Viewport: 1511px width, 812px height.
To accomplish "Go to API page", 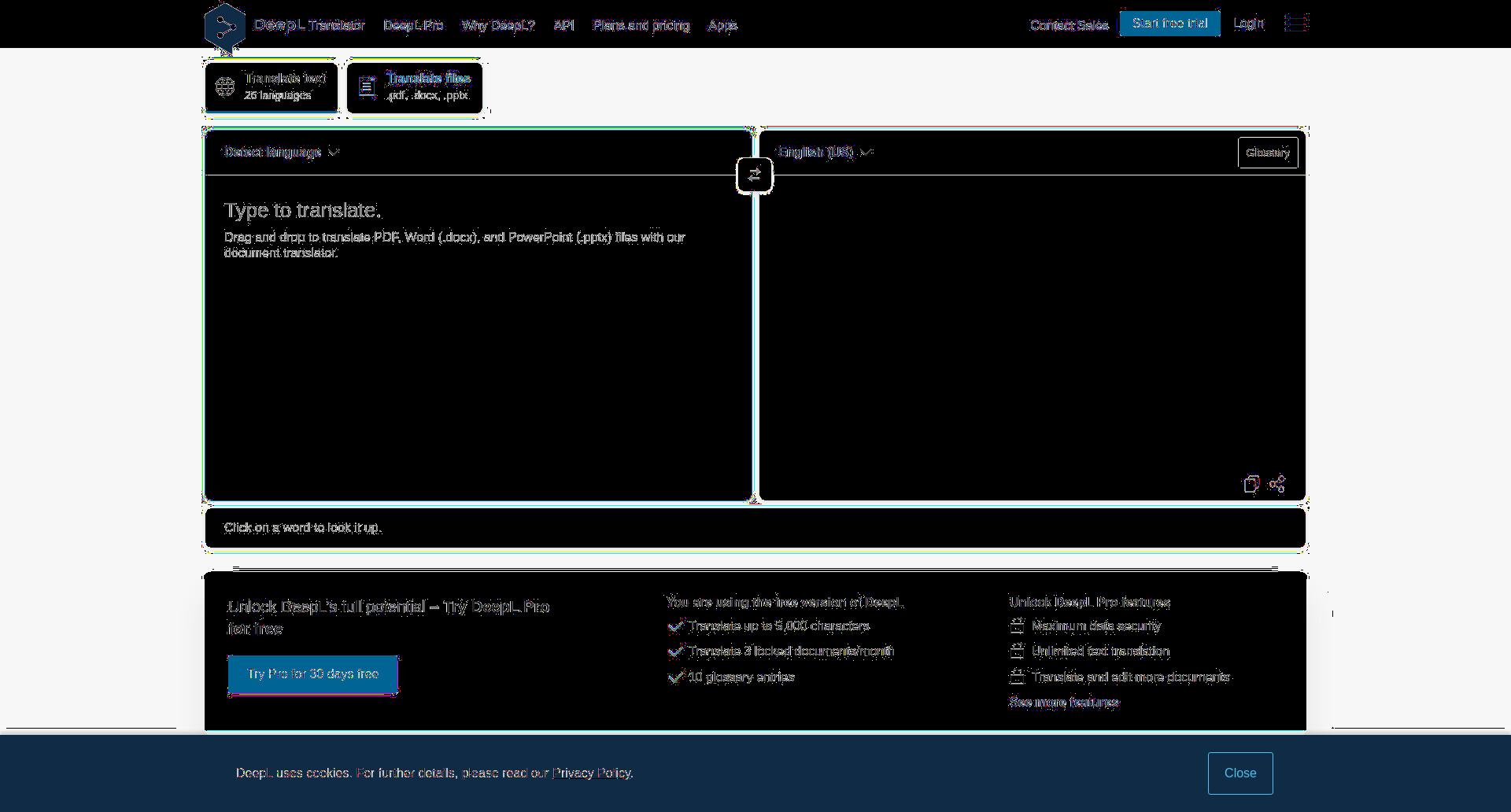I will tap(564, 25).
